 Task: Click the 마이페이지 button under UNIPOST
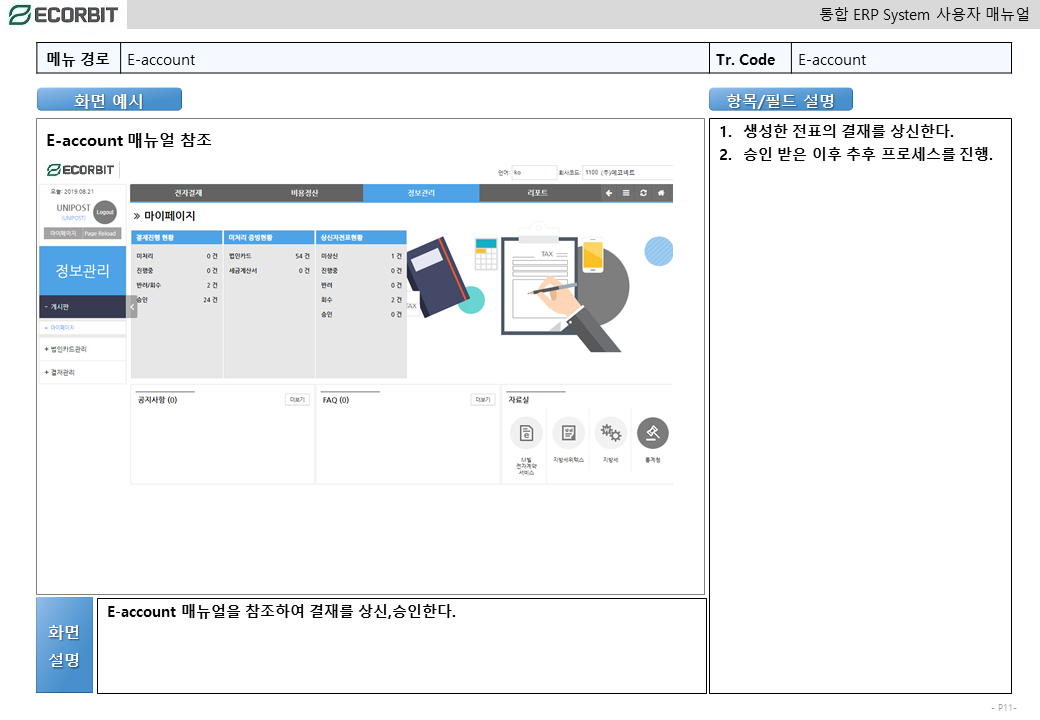63,233
